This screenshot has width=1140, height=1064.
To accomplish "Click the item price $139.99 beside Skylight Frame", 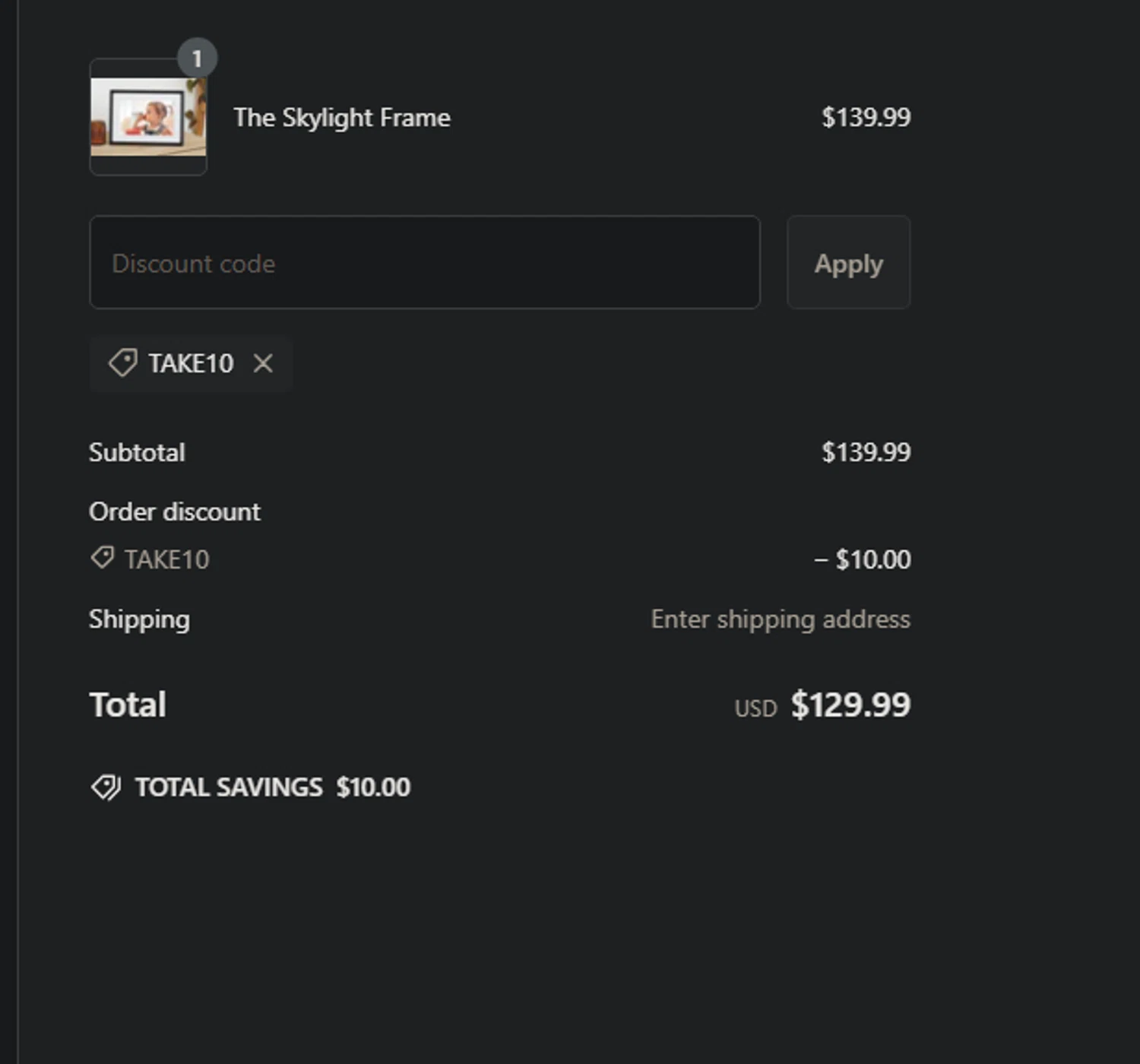I will coord(866,117).
